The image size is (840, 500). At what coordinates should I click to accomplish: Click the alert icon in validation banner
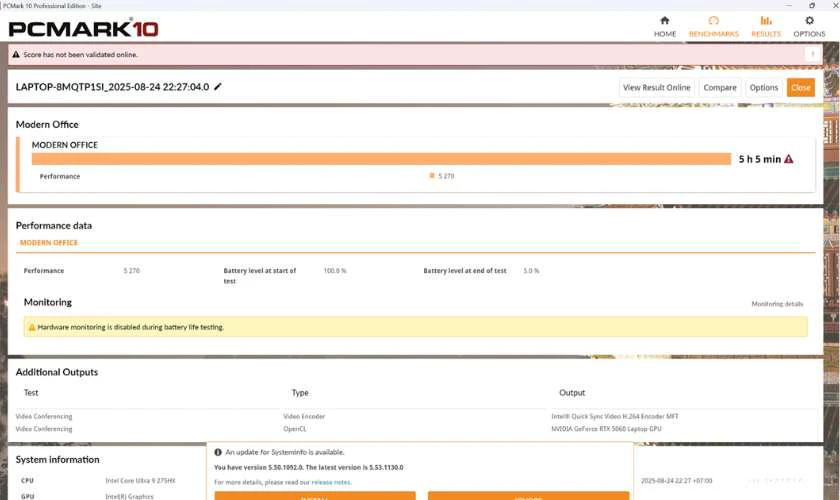[16, 55]
